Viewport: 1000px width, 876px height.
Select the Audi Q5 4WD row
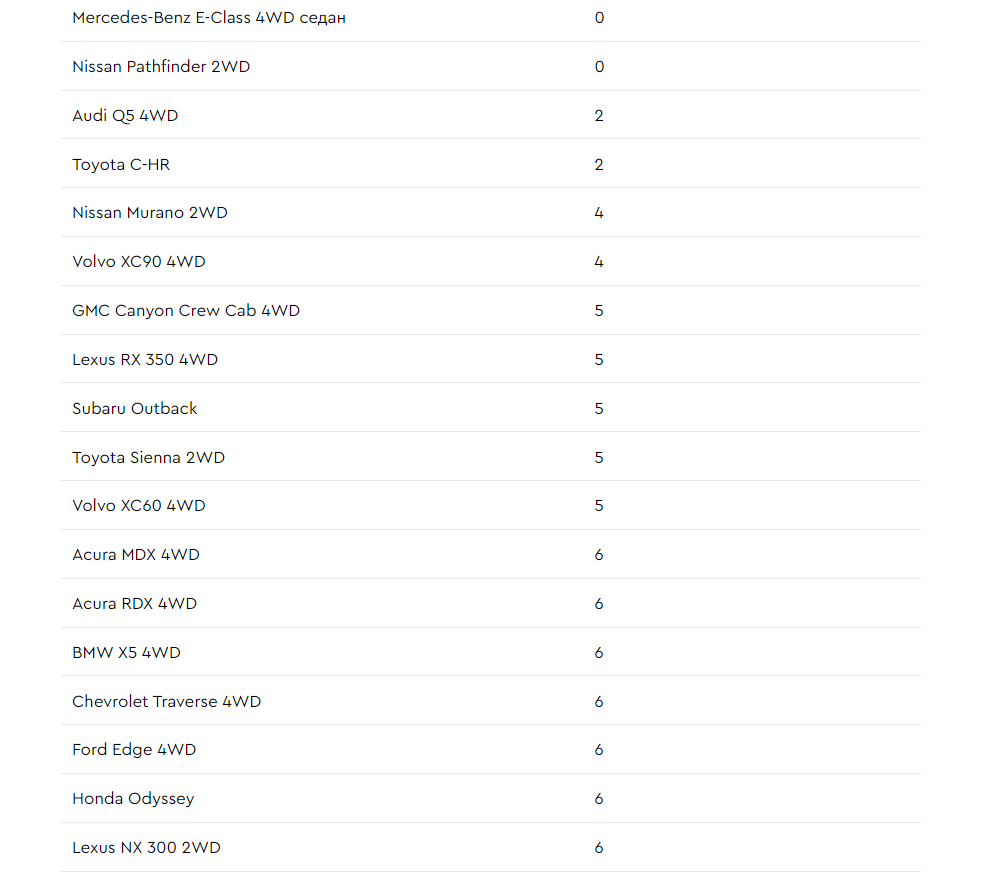490,115
